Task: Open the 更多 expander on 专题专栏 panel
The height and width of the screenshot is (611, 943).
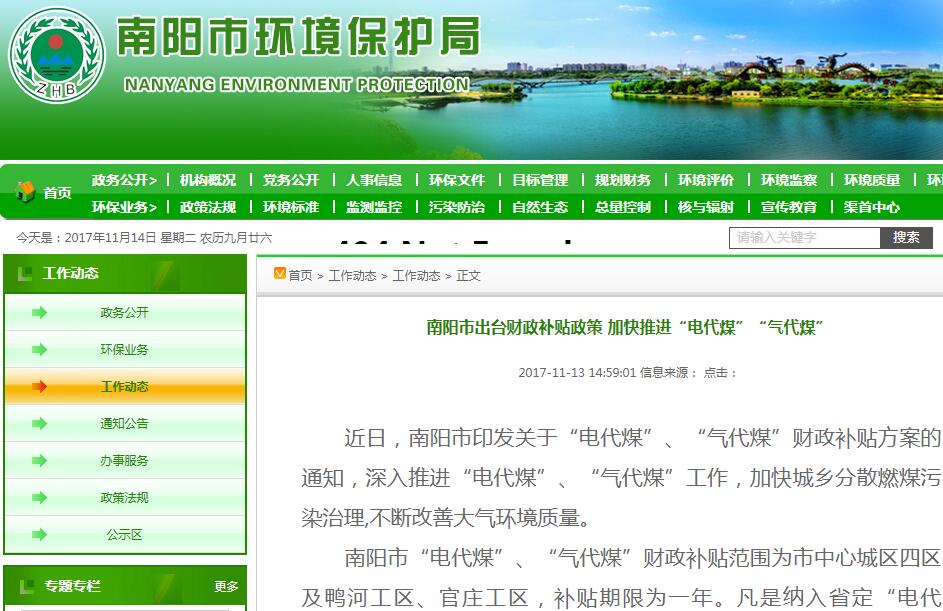Action: click(225, 588)
